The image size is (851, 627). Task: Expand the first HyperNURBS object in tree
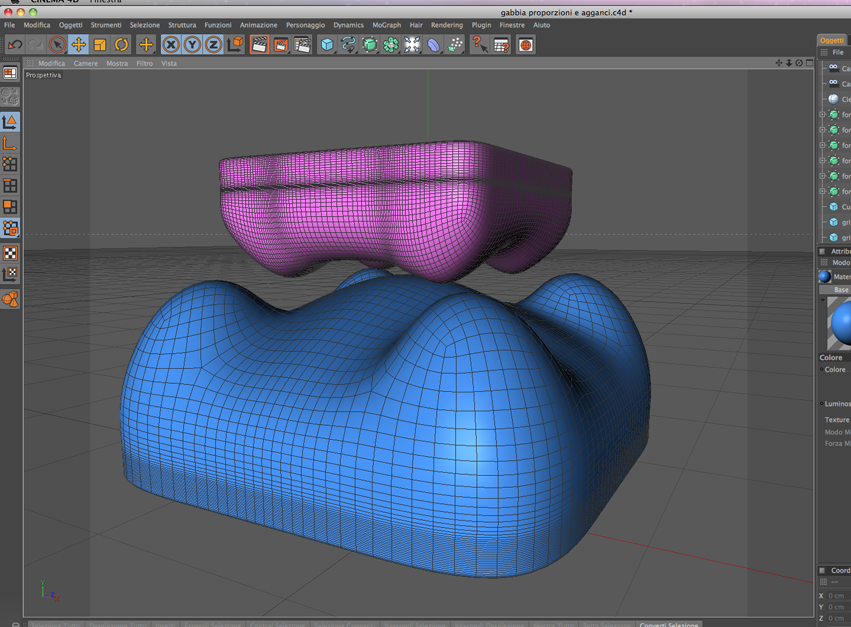(x=822, y=115)
